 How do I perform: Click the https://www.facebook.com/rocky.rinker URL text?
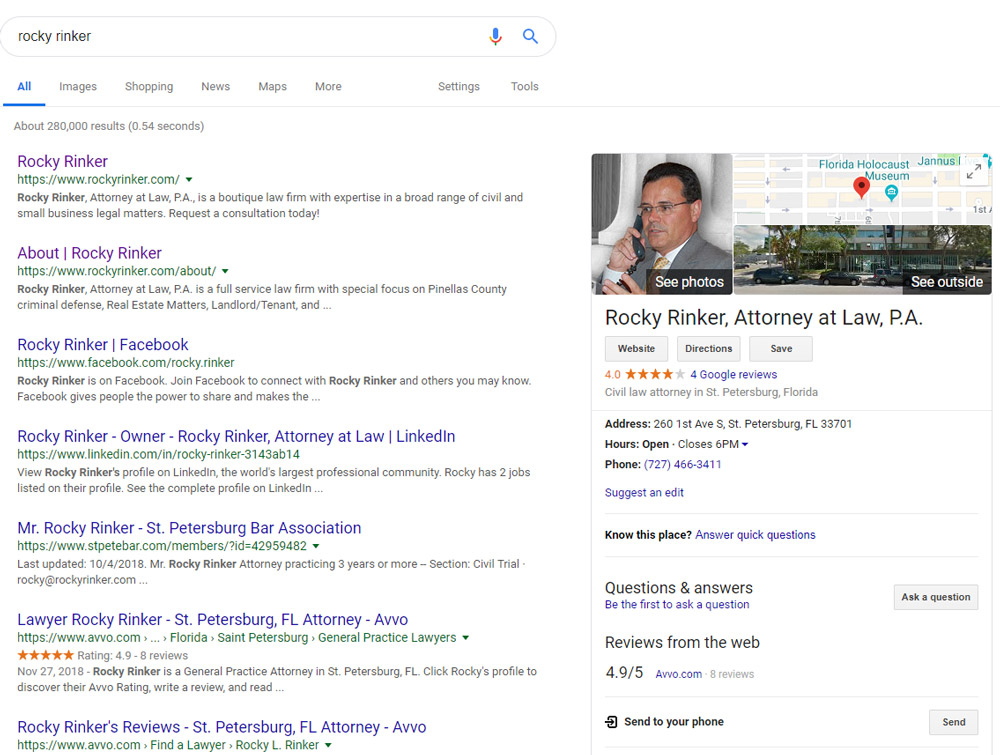126,363
